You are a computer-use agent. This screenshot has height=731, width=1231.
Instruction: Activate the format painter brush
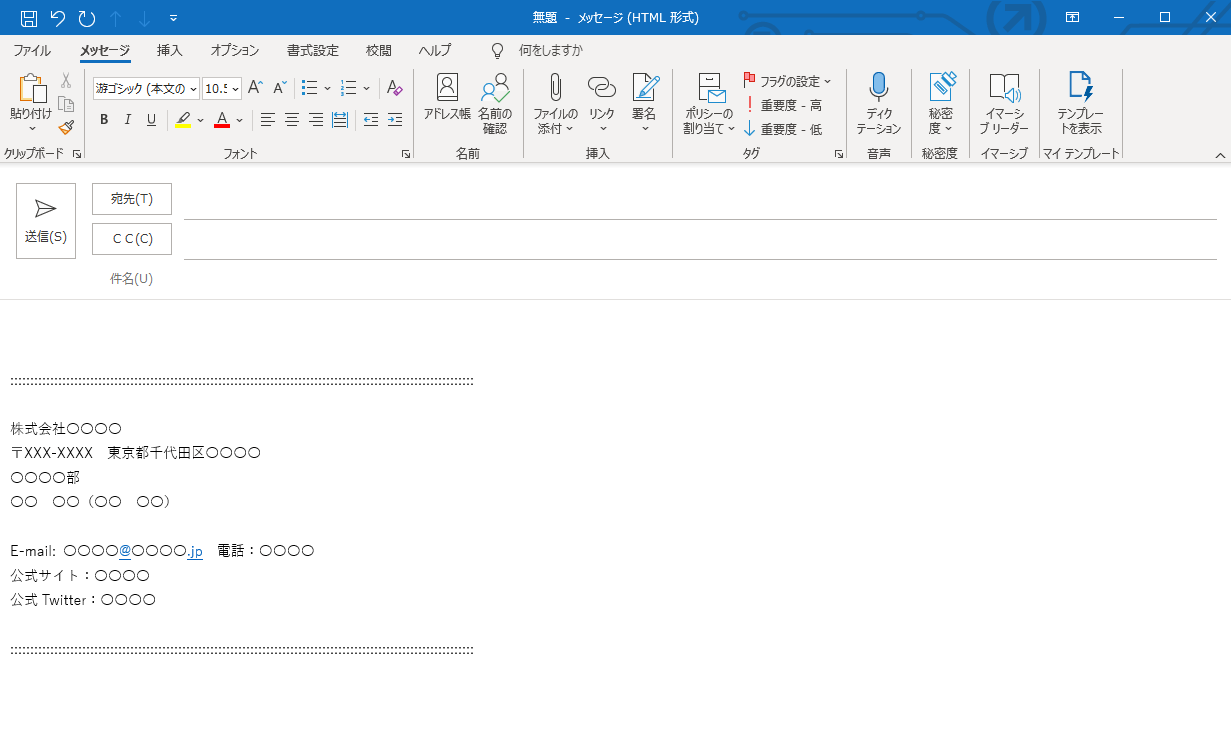(x=66, y=127)
